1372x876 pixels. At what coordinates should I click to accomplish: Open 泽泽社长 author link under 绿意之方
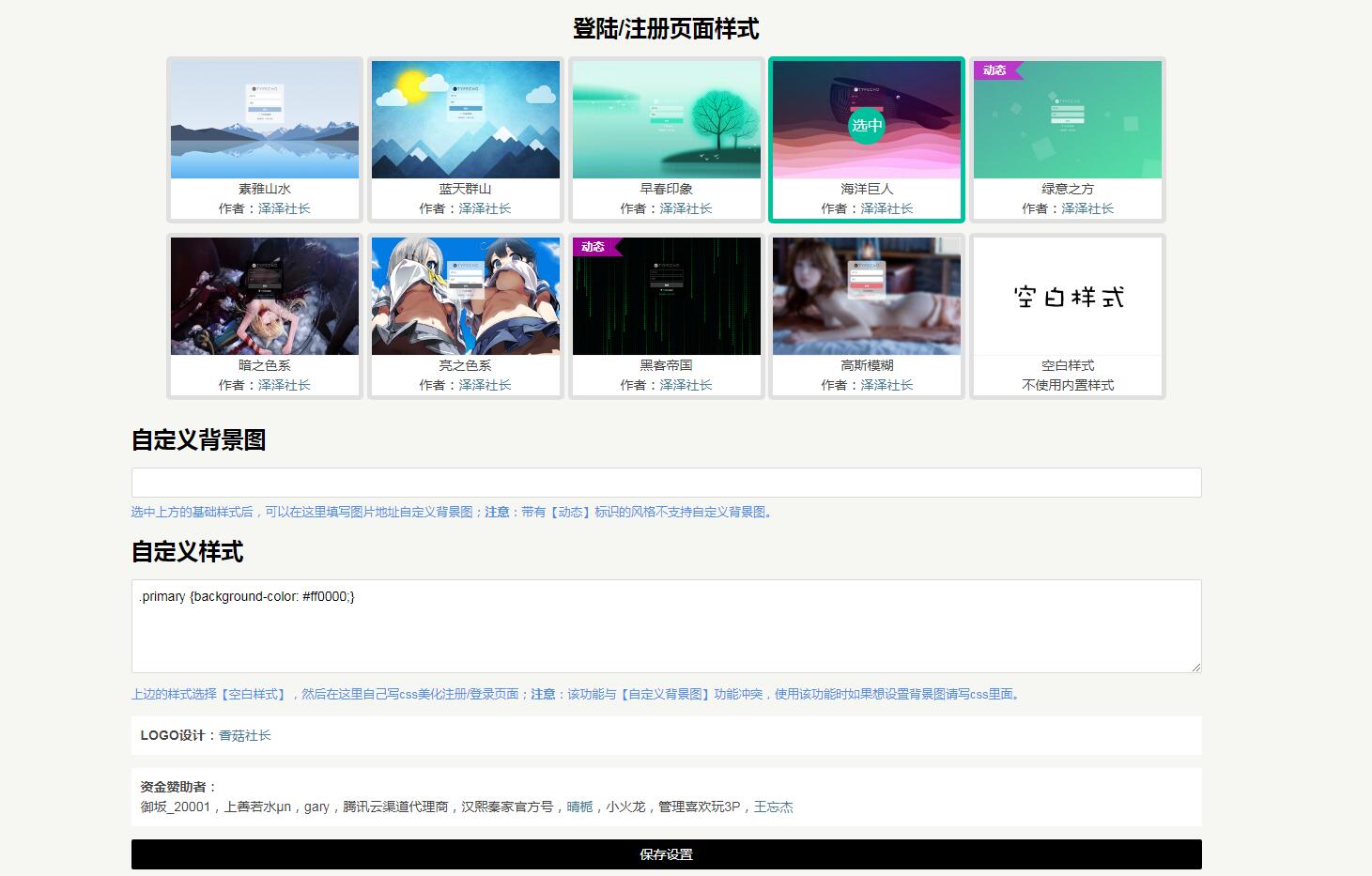(1087, 208)
